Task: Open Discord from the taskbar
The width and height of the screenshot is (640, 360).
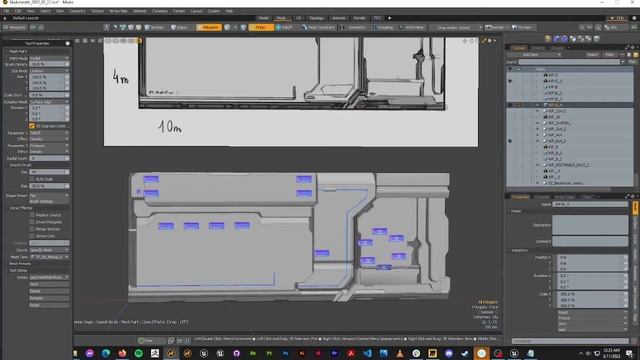Action: [449, 353]
